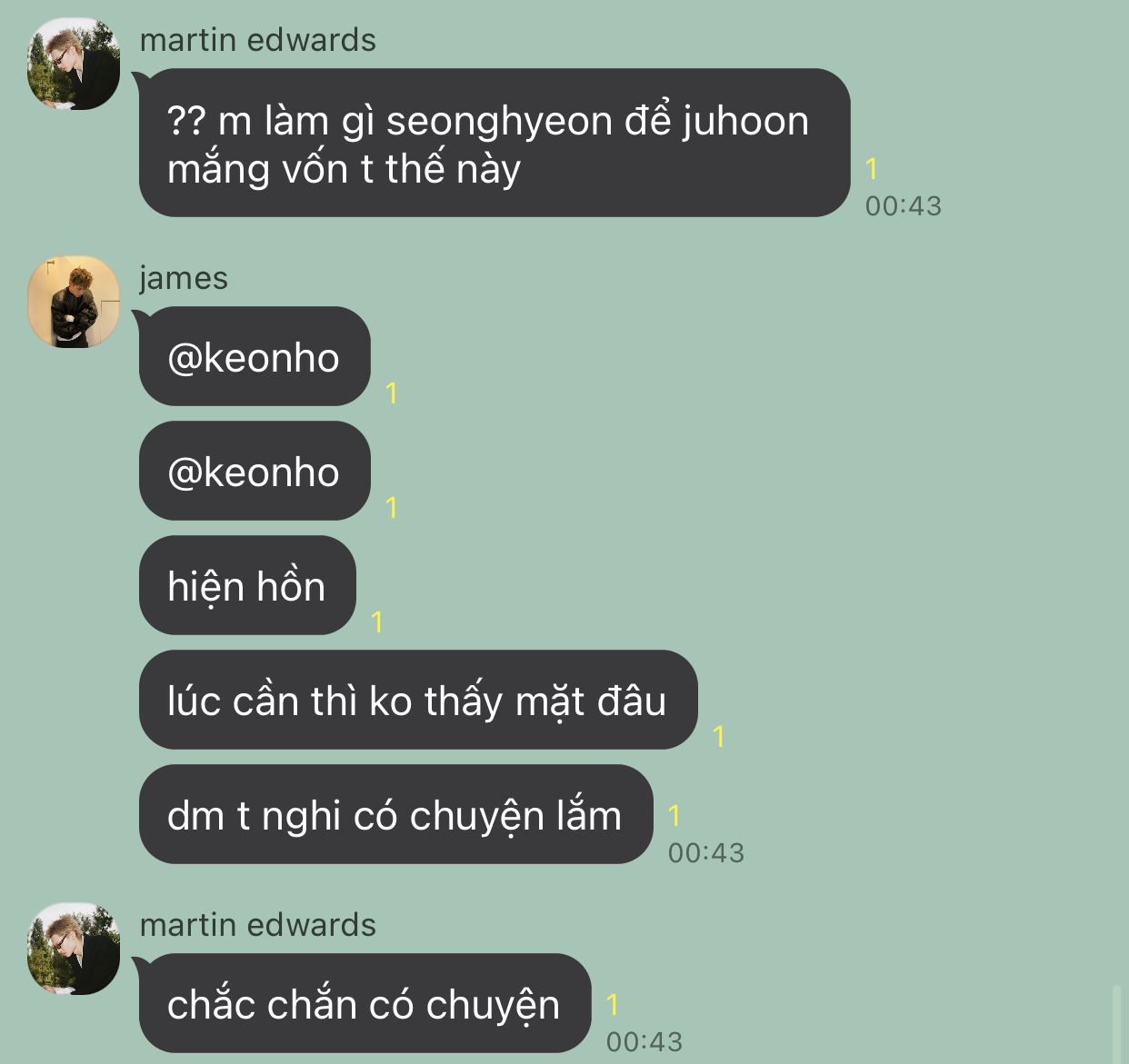Open martin edwards' bottom profile picture
Screen dimensions: 1129x1064
click(x=74, y=949)
